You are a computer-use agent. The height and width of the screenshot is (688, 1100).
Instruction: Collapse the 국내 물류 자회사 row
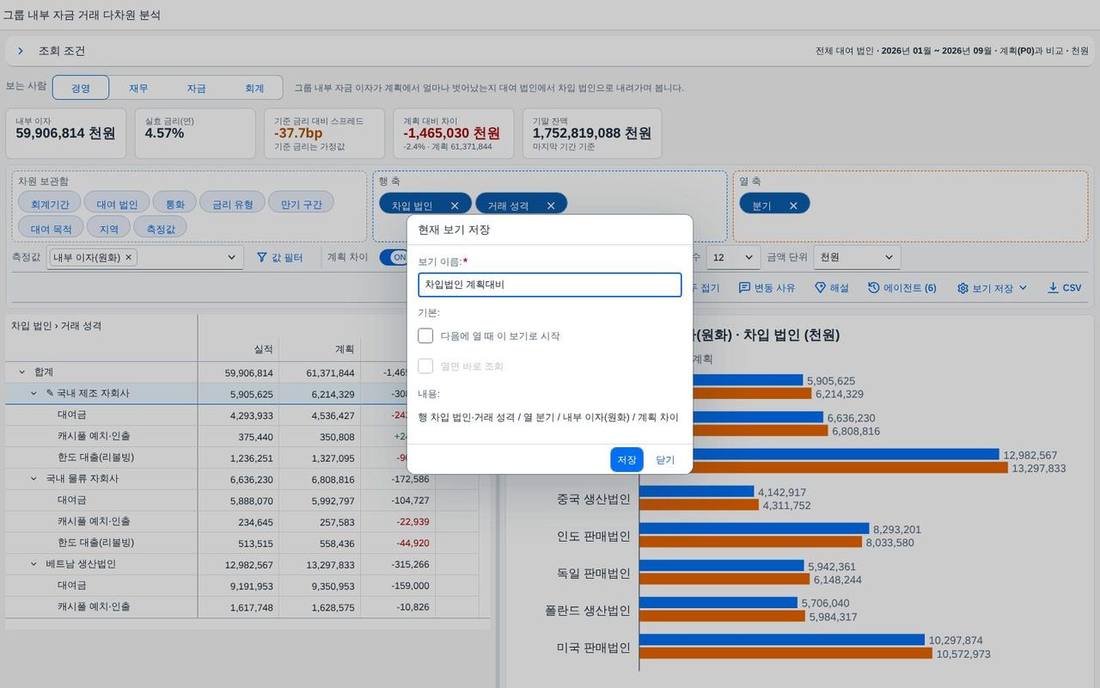pyautogui.click(x=33, y=478)
